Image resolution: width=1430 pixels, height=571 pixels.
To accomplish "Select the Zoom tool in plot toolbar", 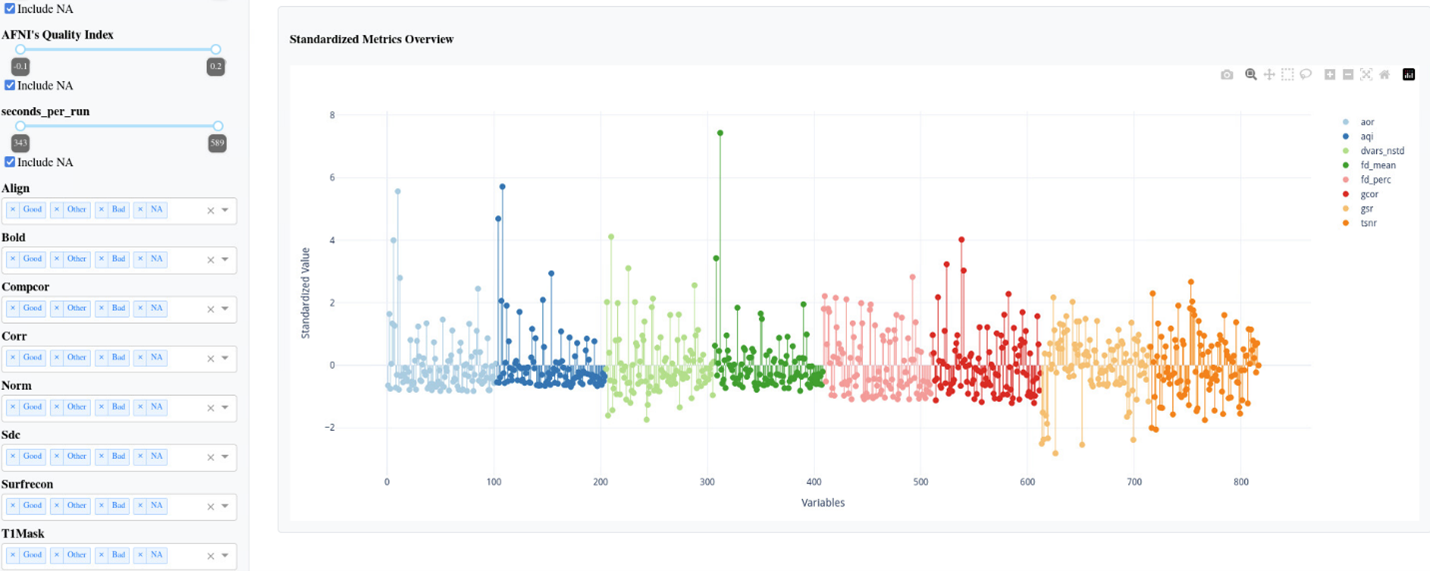I will tap(1251, 75).
